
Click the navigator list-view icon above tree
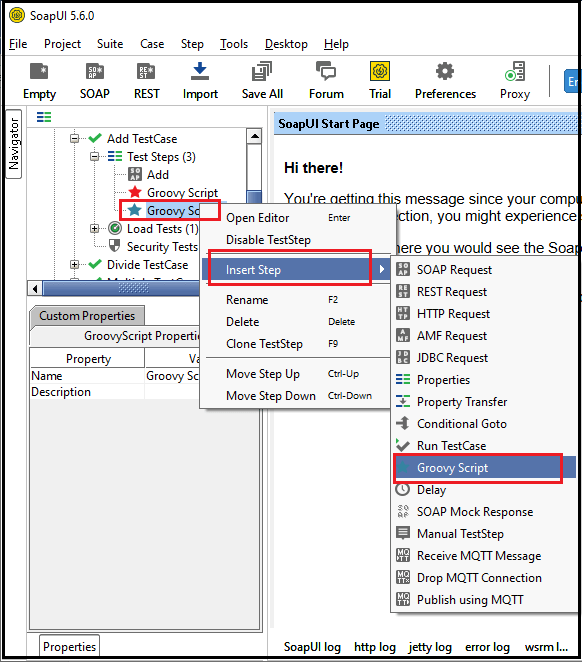[x=44, y=117]
